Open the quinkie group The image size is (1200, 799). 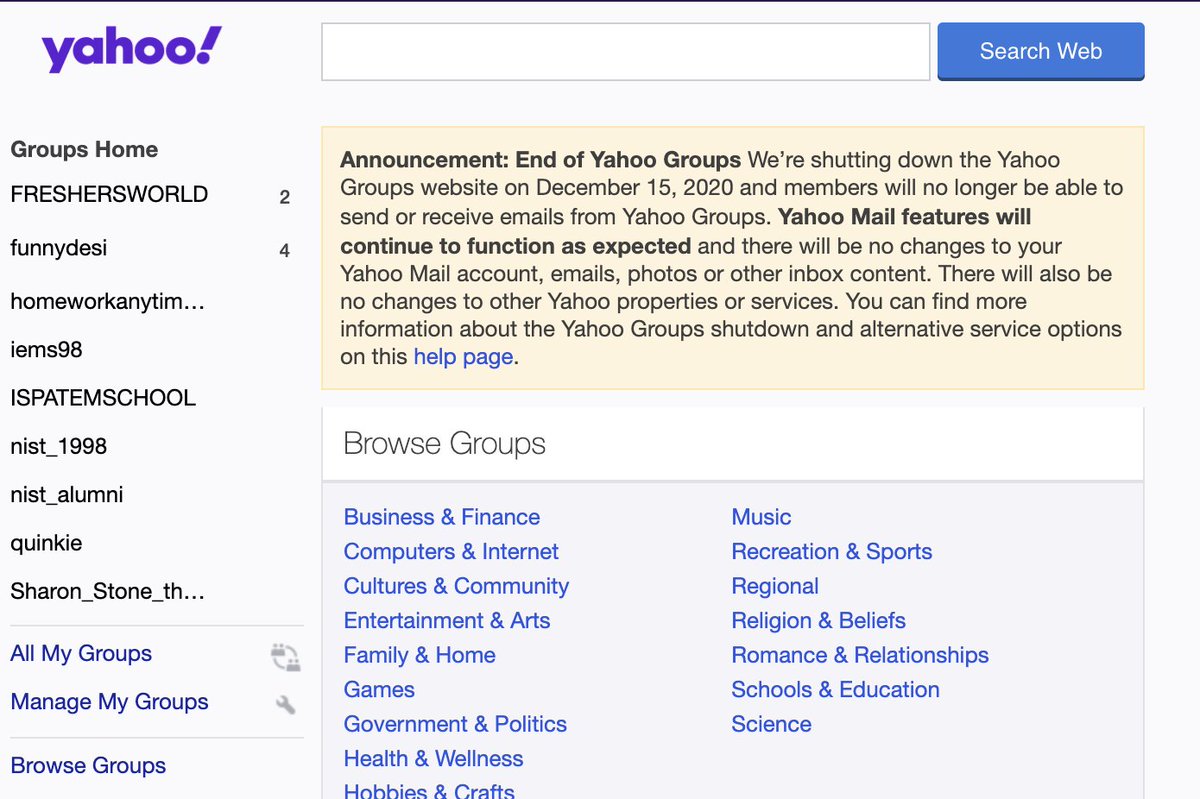46,544
